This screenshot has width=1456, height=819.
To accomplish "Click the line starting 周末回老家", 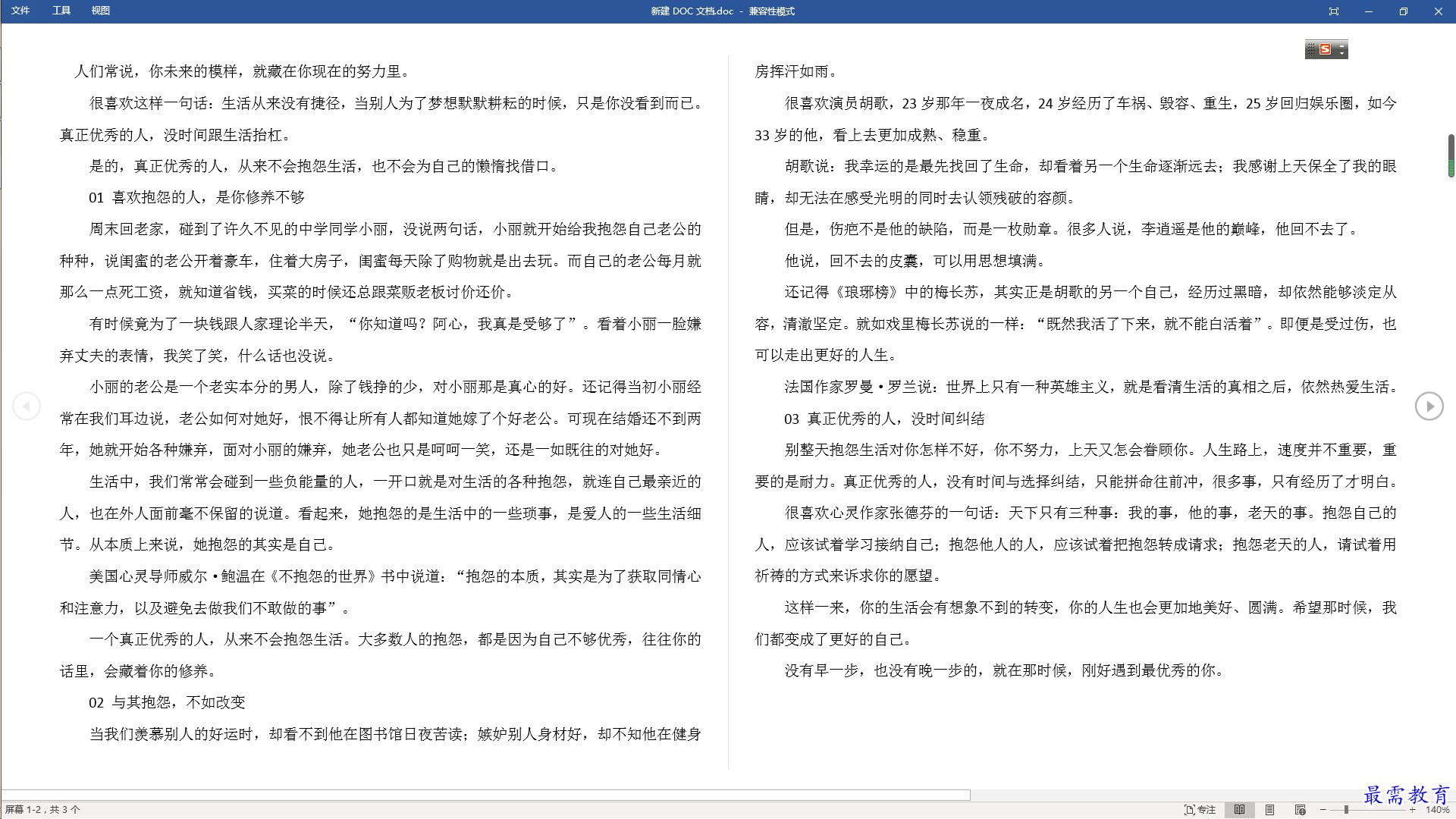I will point(395,230).
